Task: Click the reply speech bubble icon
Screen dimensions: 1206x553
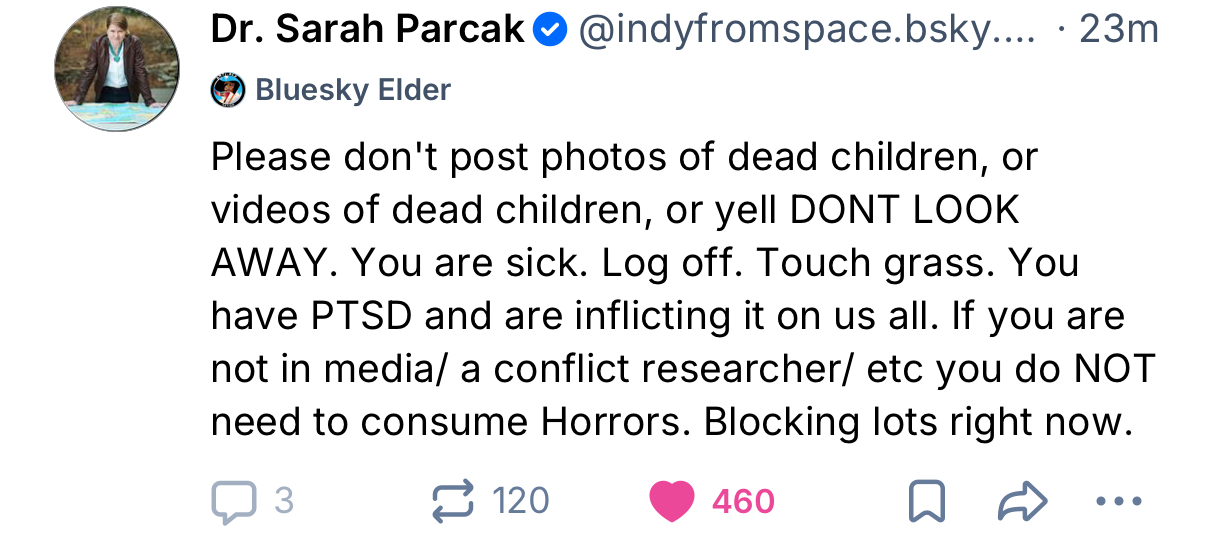Action: click(x=233, y=501)
